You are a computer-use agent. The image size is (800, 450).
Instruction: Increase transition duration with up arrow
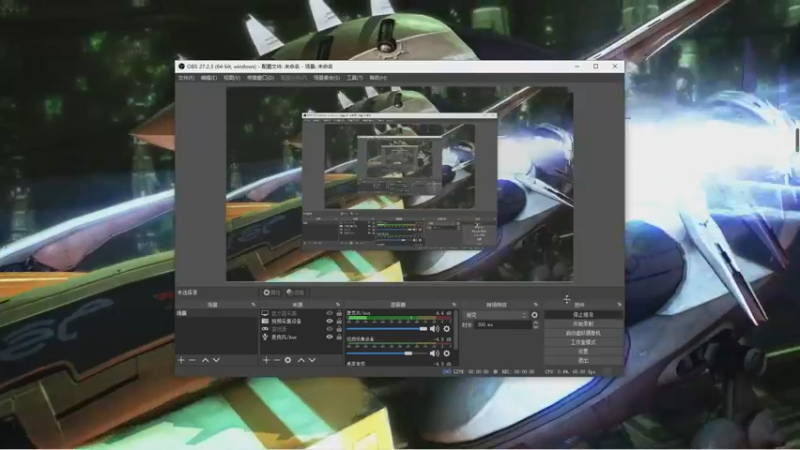pos(535,322)
